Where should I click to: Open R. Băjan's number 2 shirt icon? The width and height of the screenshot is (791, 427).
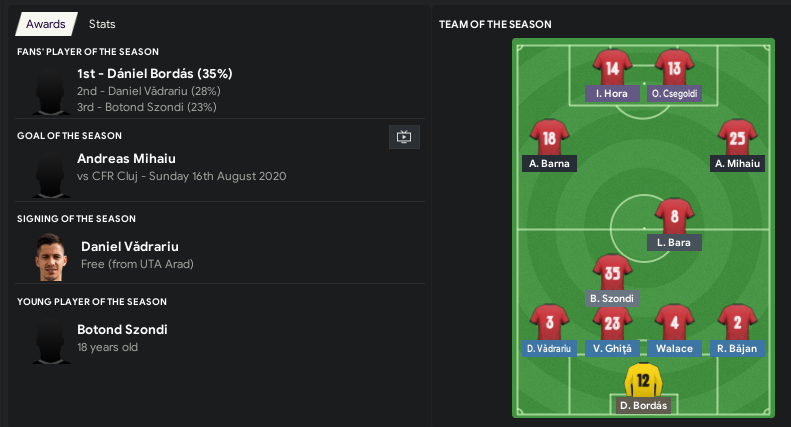coord(737,322)
